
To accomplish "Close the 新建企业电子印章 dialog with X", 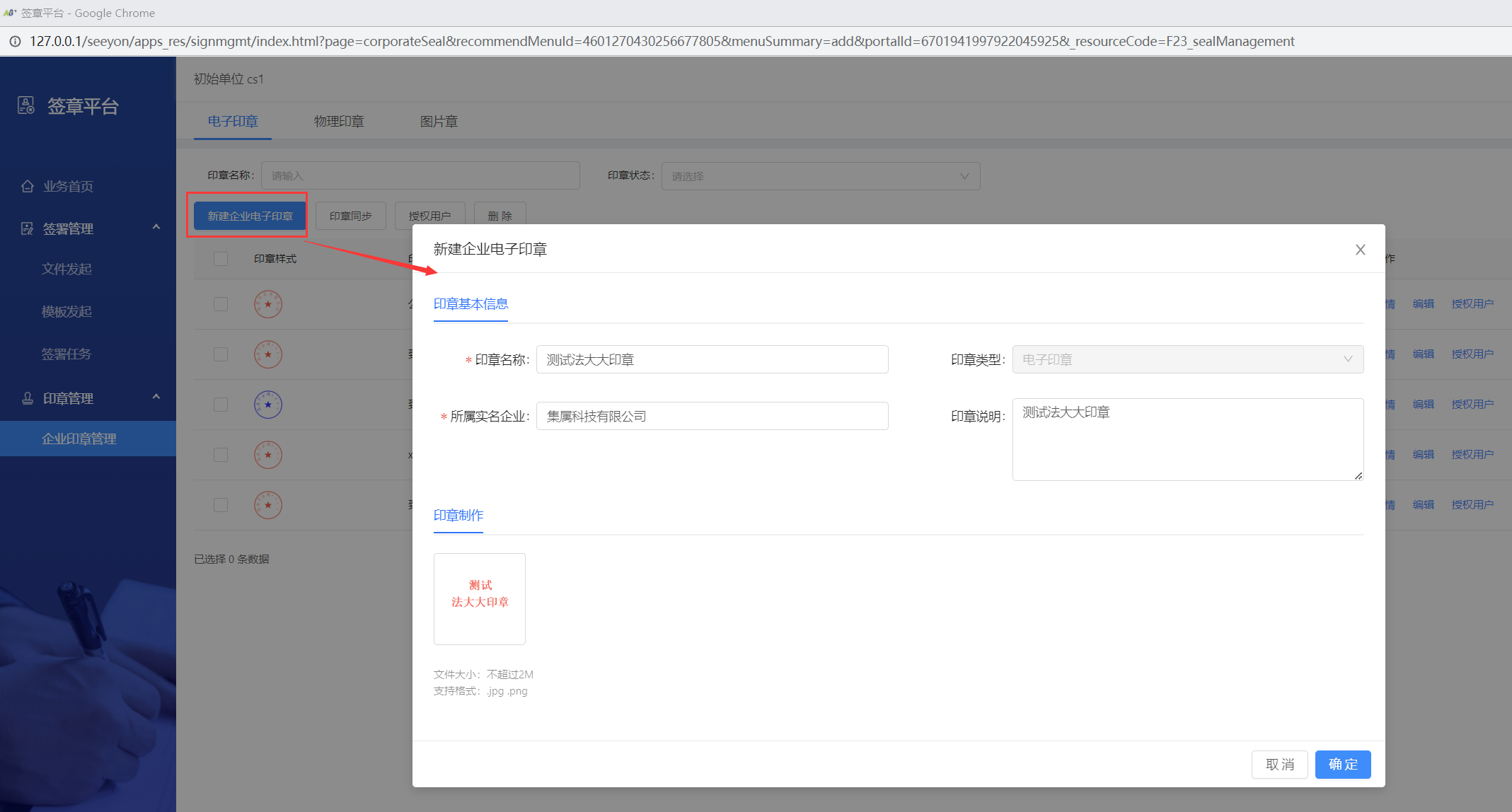I will point(1360,250).
